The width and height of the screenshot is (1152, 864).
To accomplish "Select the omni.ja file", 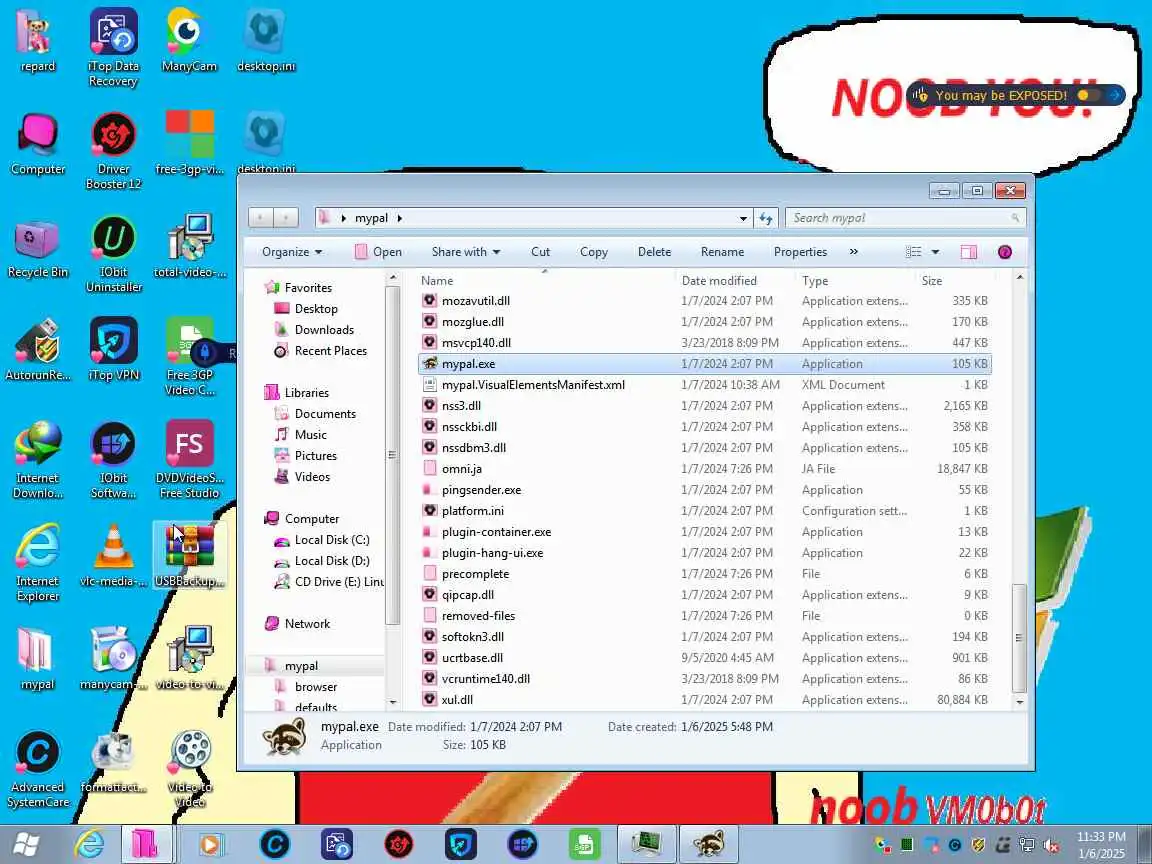I will pyautogui.click(x=461, y=469).
